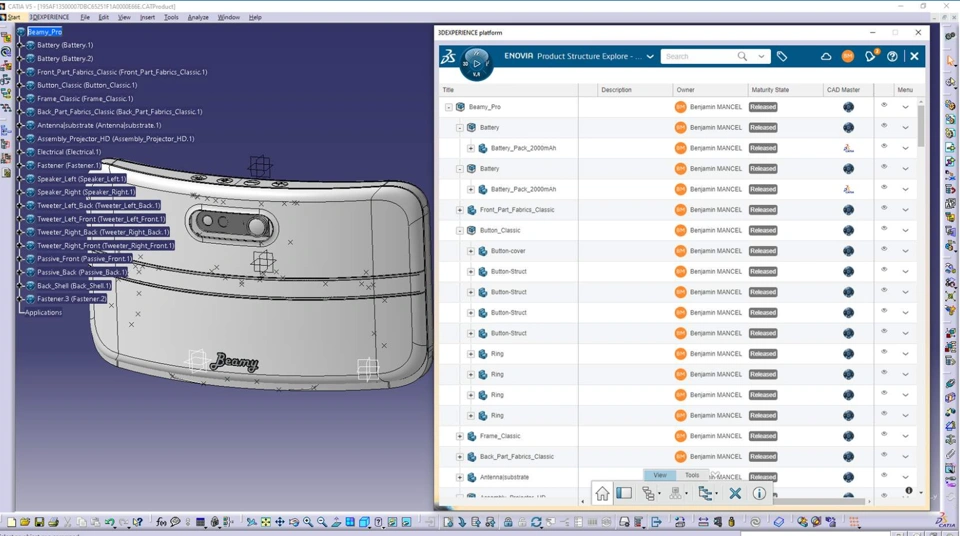Select Assembly_Projector_HD in CATIA spec tree
960x536 pixels.
[x=116, y=139]
